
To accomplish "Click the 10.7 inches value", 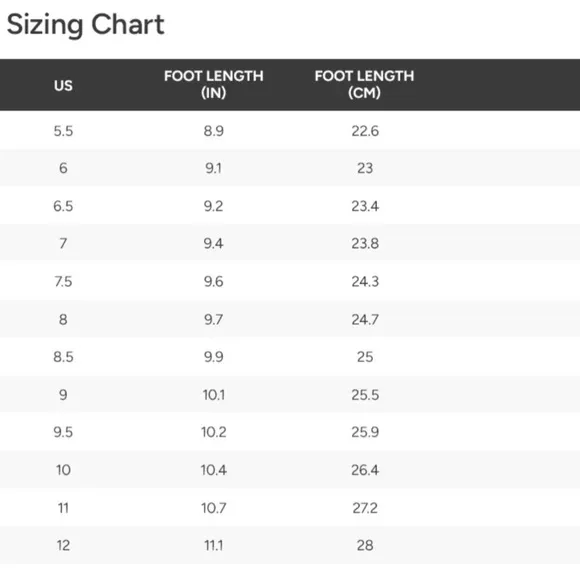I will coord(214,508).
